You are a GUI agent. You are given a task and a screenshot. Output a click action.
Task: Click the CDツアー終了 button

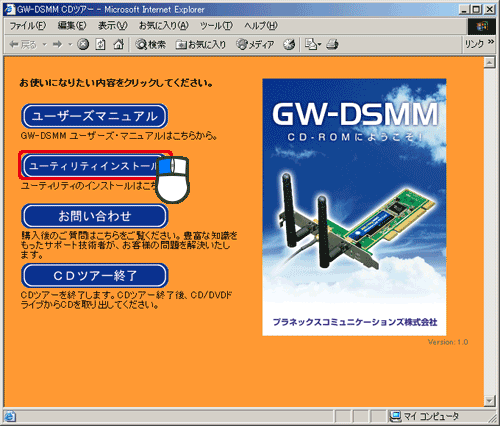click(95, 275)
